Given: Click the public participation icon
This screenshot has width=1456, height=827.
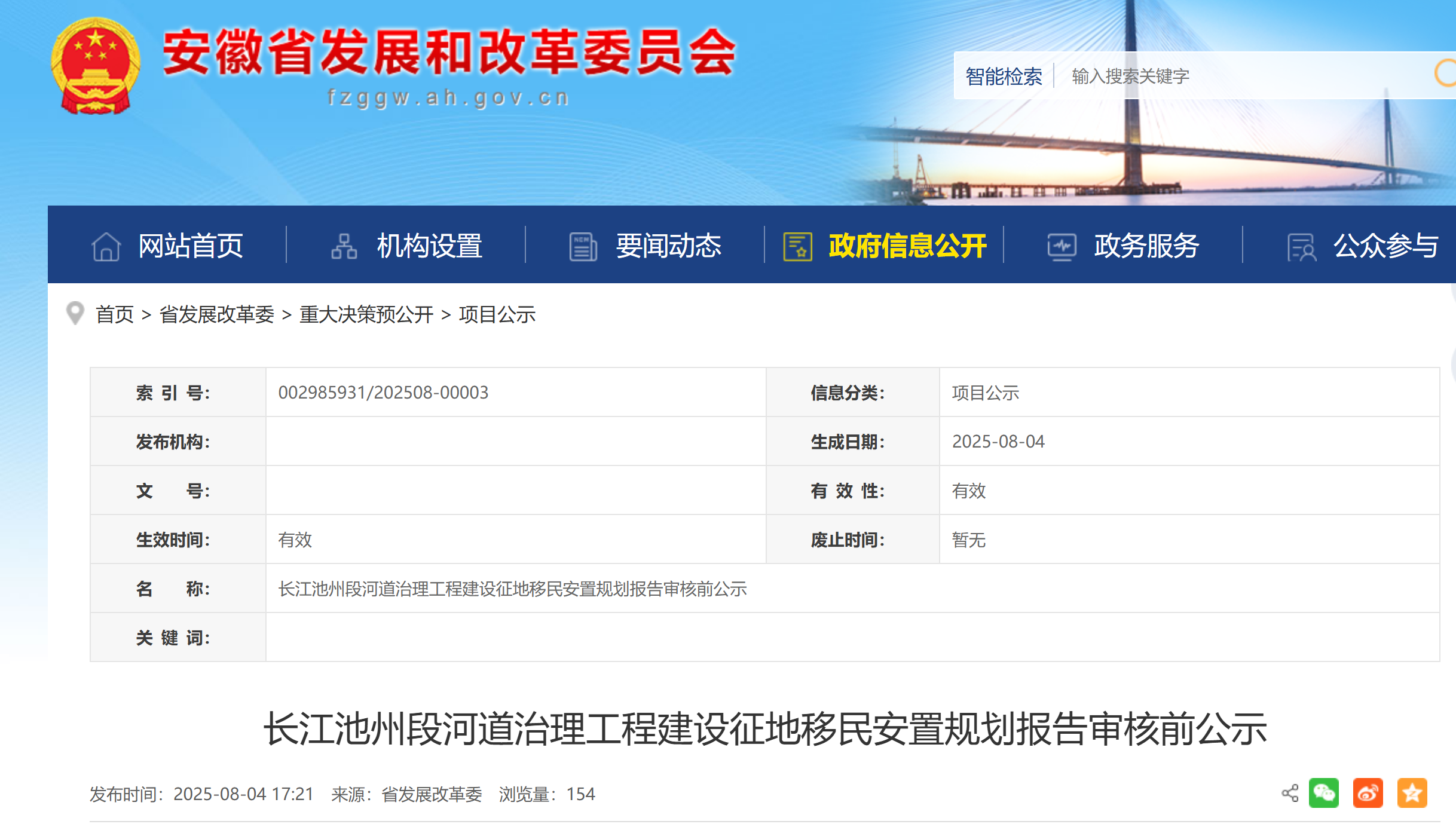Looking at the screenshot, I should coord(1301,247).
